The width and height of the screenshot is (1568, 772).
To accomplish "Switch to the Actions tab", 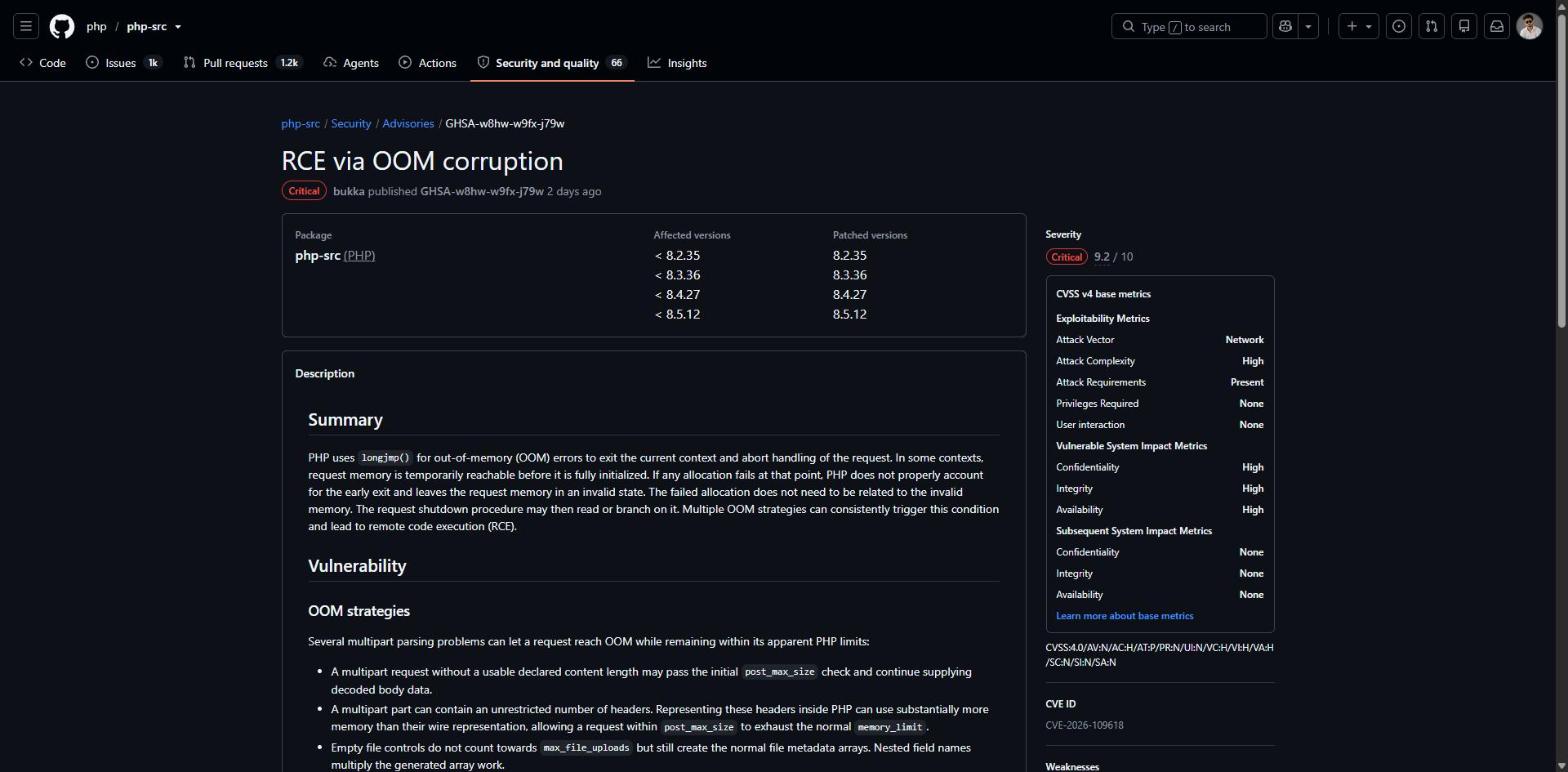I will 427,63.
